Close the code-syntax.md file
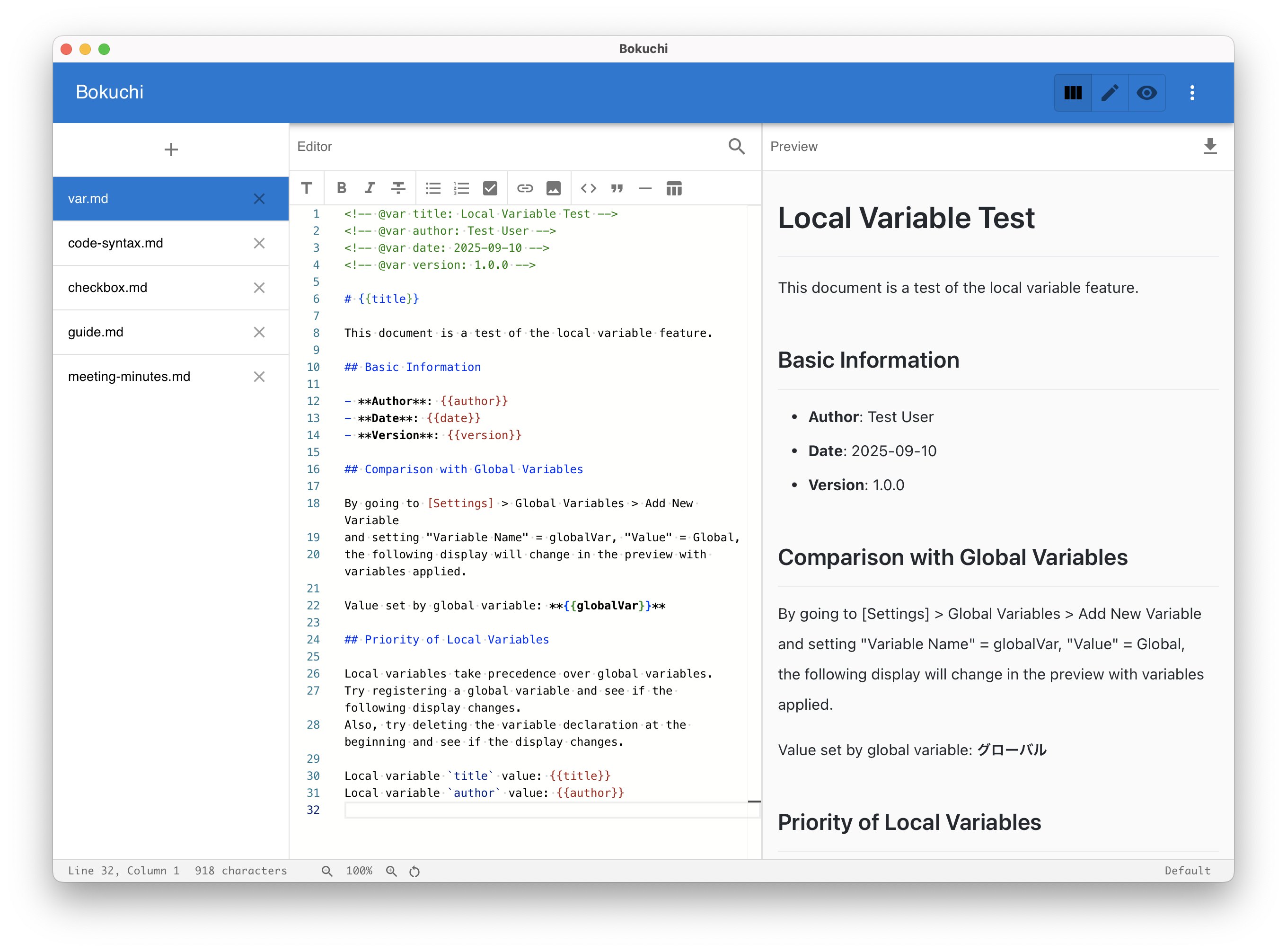The width and height of the screenshot is (1287, 952). pyautogui.click(x=259, y=243)
